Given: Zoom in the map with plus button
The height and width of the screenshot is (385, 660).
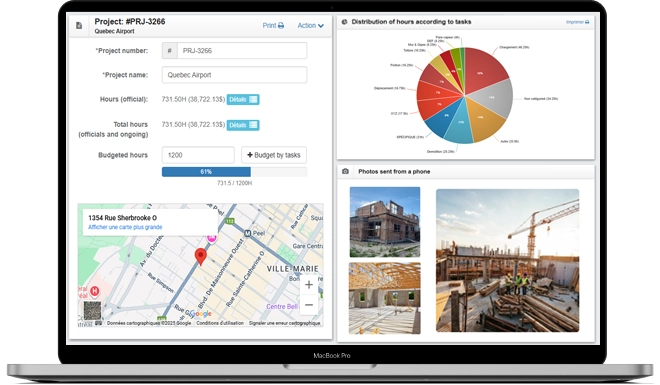Looking at the screenshot, I should click(309, 285).
